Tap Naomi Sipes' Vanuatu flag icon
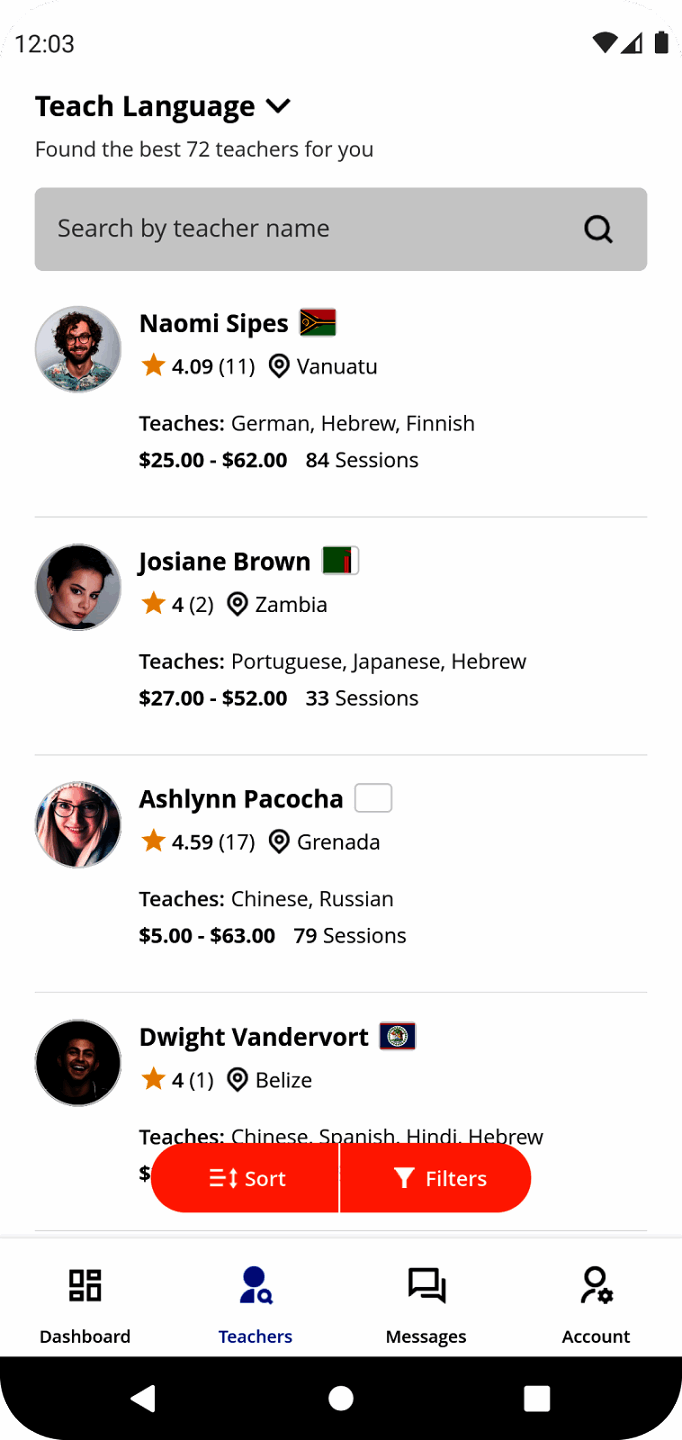Screen dimensions: 682x1440 tap(318, 323)
